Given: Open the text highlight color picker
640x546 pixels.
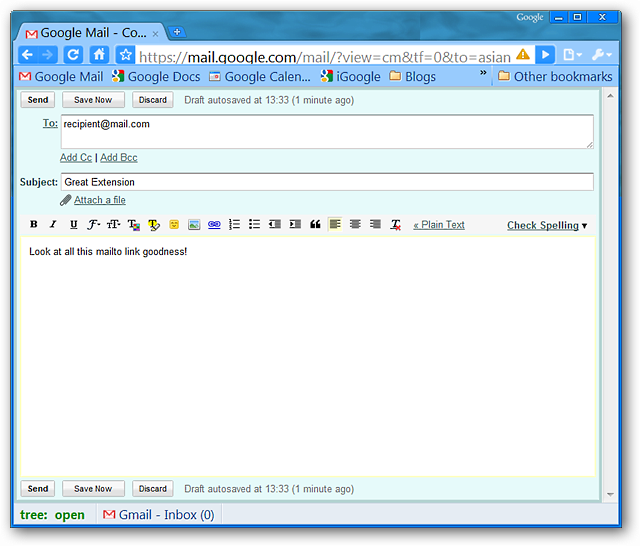Looking at the screenshot, I should (154, 225).
